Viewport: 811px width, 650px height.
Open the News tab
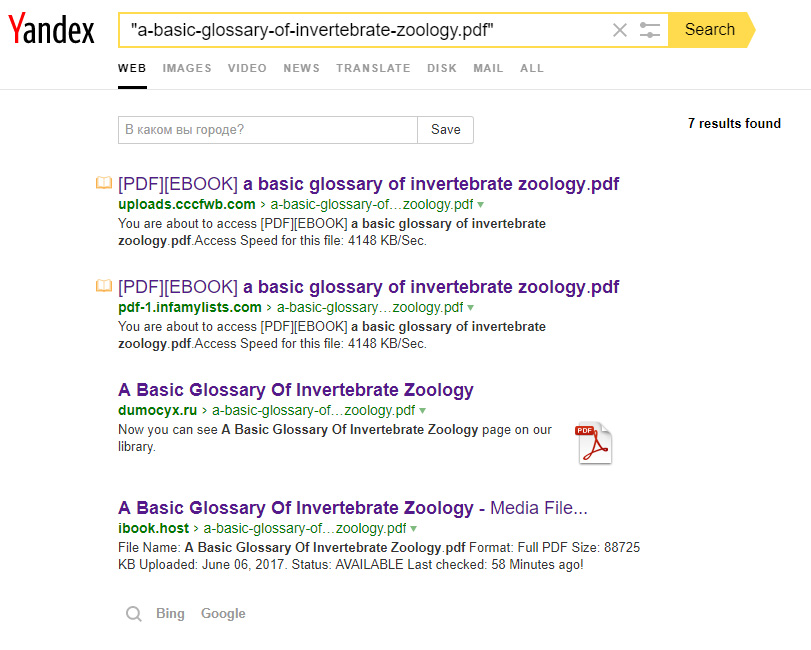click(x=301, y=68)
